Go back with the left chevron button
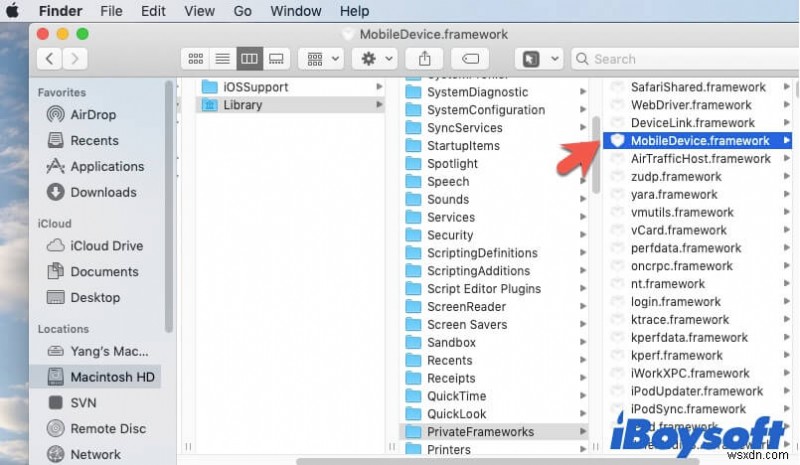 coord(49,59)
